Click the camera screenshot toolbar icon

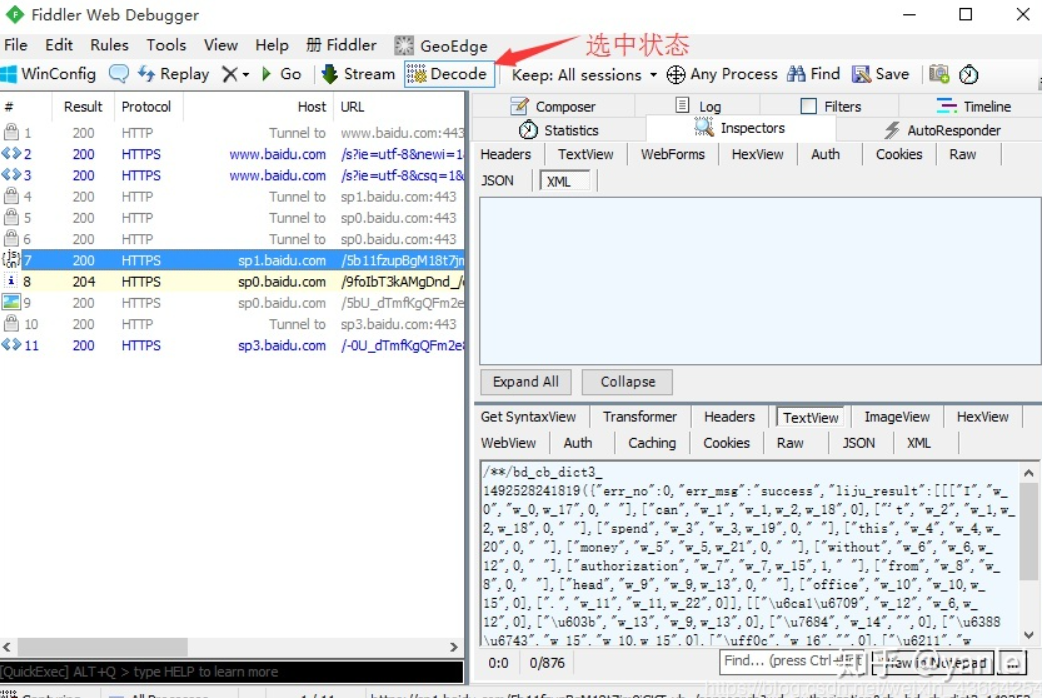click(x=938, y=74)
